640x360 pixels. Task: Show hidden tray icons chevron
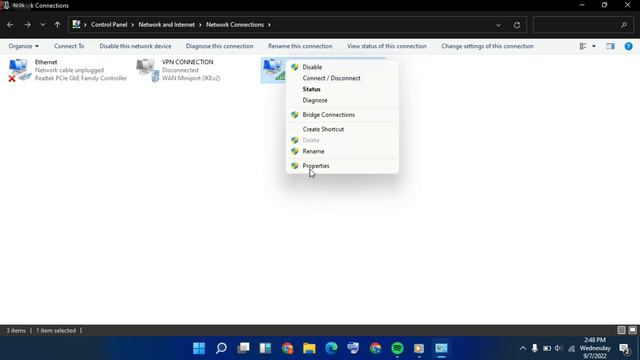(522, 348)
